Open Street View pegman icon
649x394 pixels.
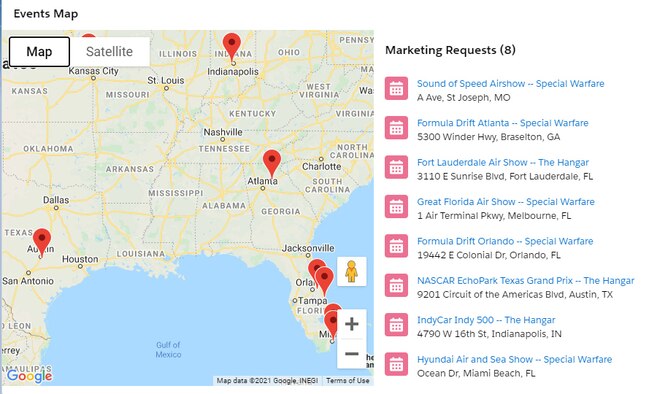[x=351, y=271]
